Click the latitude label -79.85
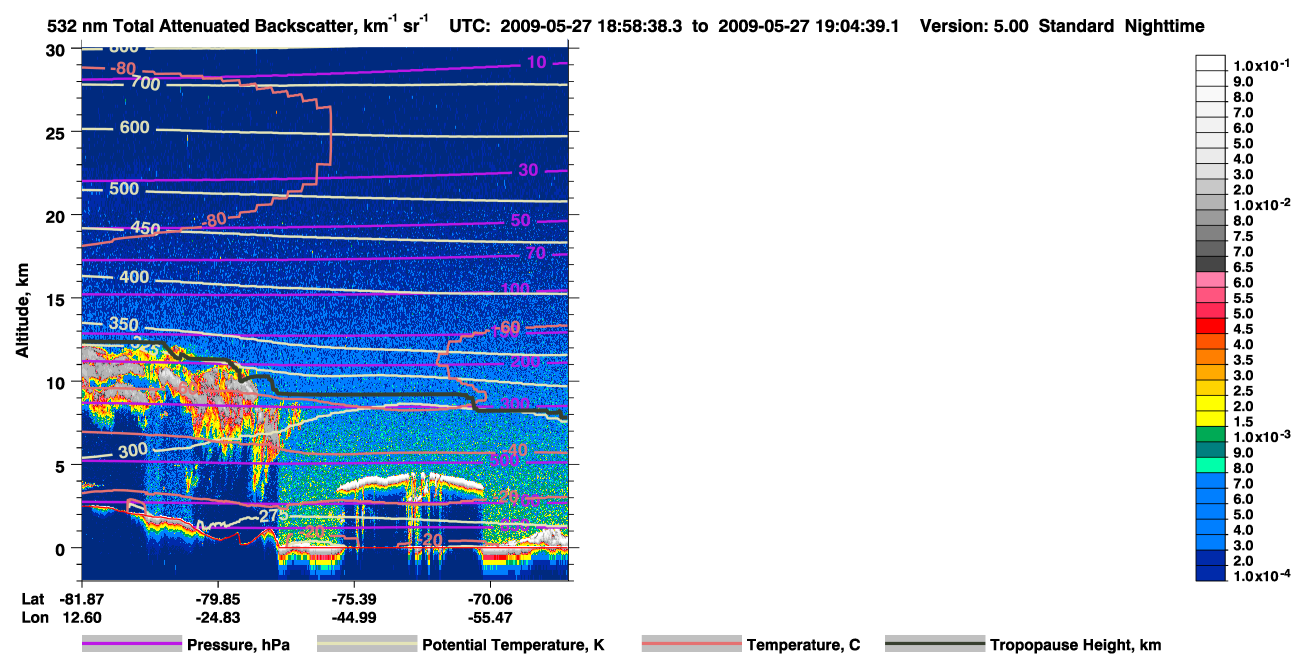This screenshot has width=1300, height=667. coord(218,601)
